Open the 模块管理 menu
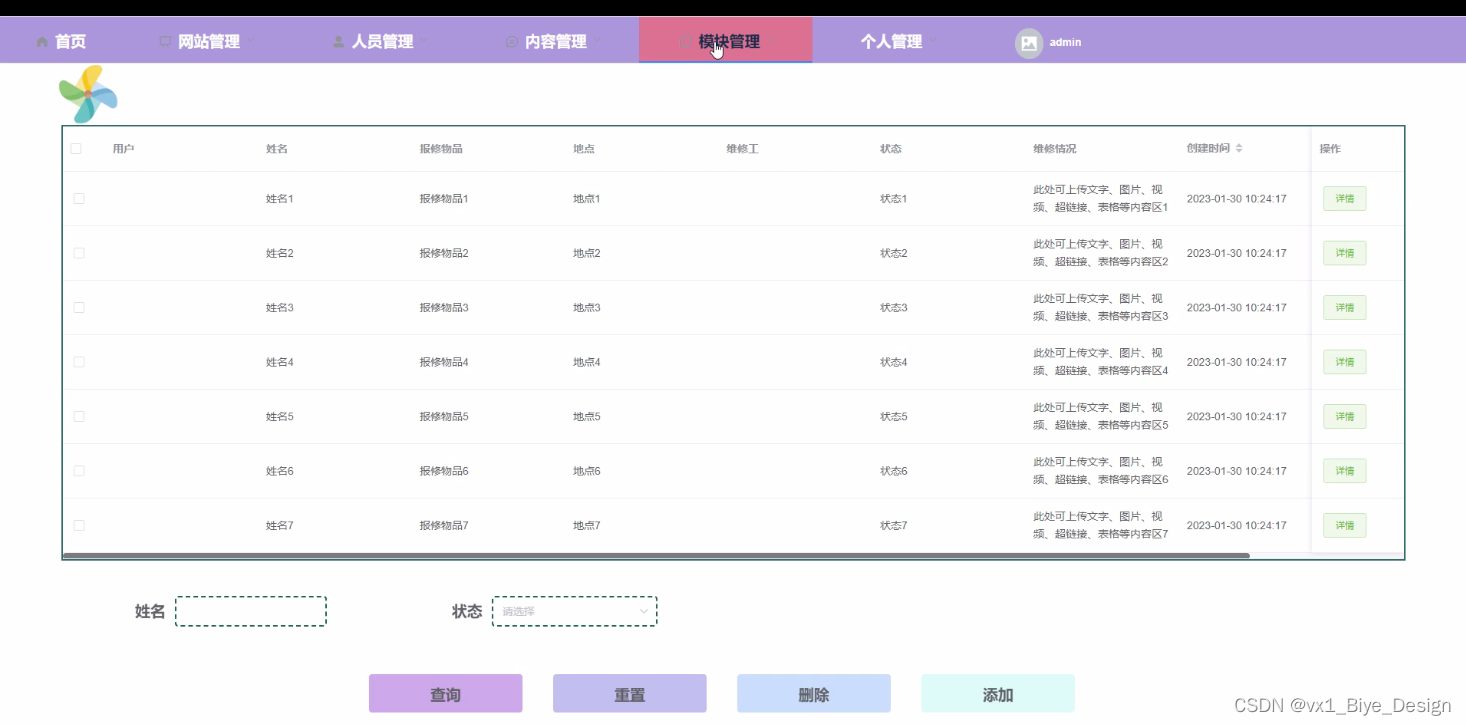Screen dimensions: 1466x725 click(x=726, y=41)
